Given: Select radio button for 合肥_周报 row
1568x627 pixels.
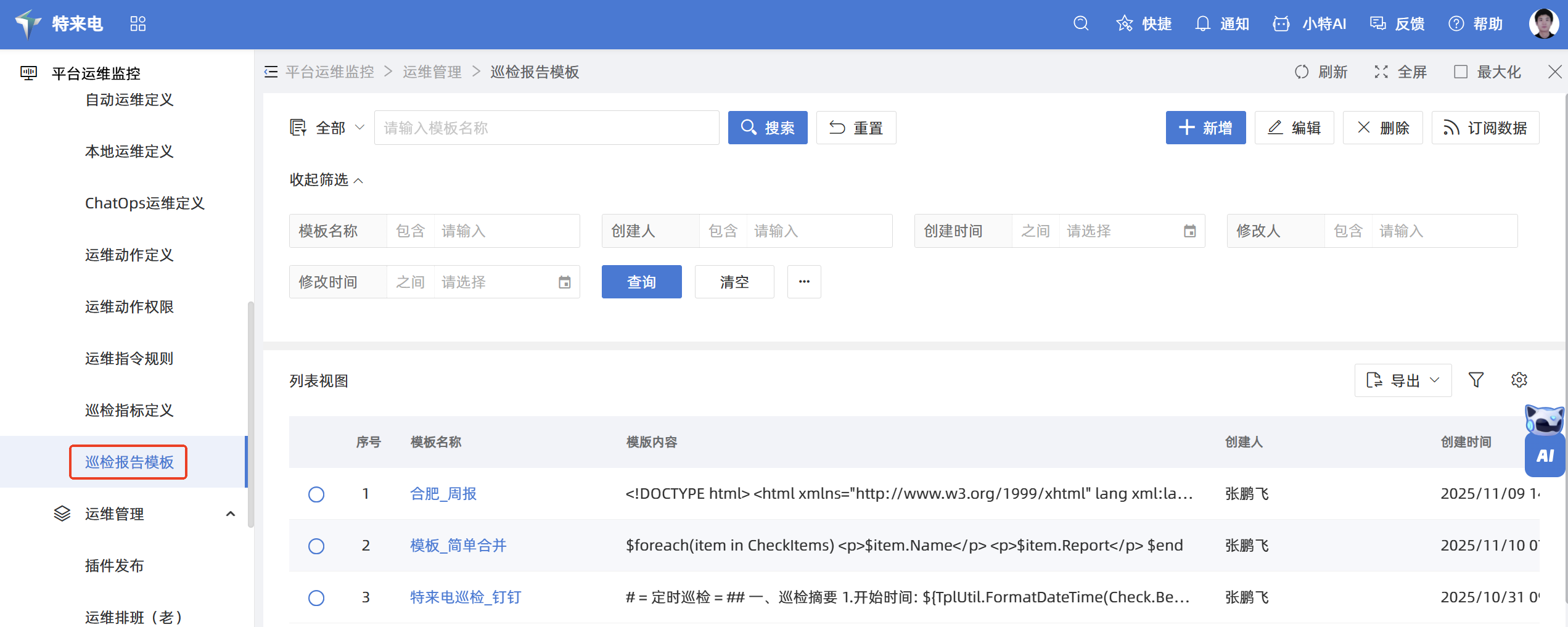Looking at the screenshot, I should [x=316, y=494].
